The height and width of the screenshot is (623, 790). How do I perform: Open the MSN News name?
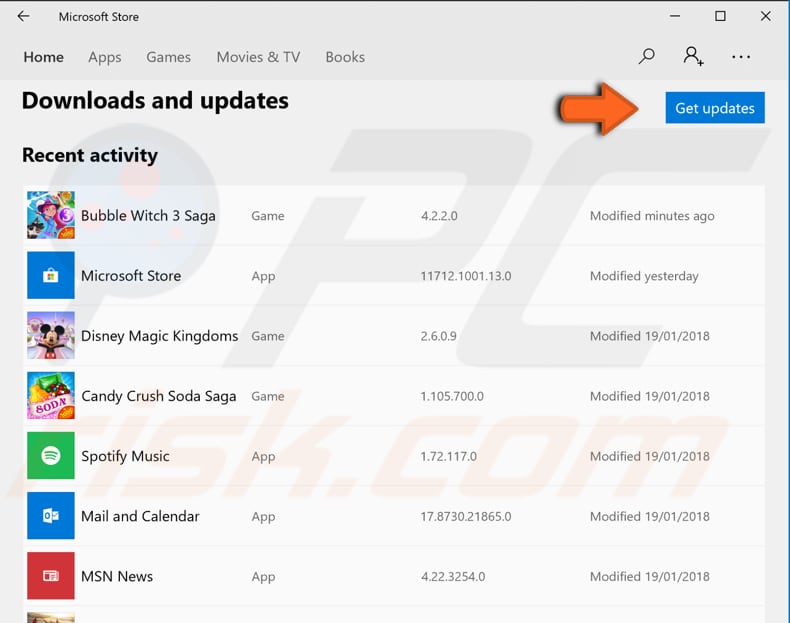pyautogui.click(x=117, y=576)
